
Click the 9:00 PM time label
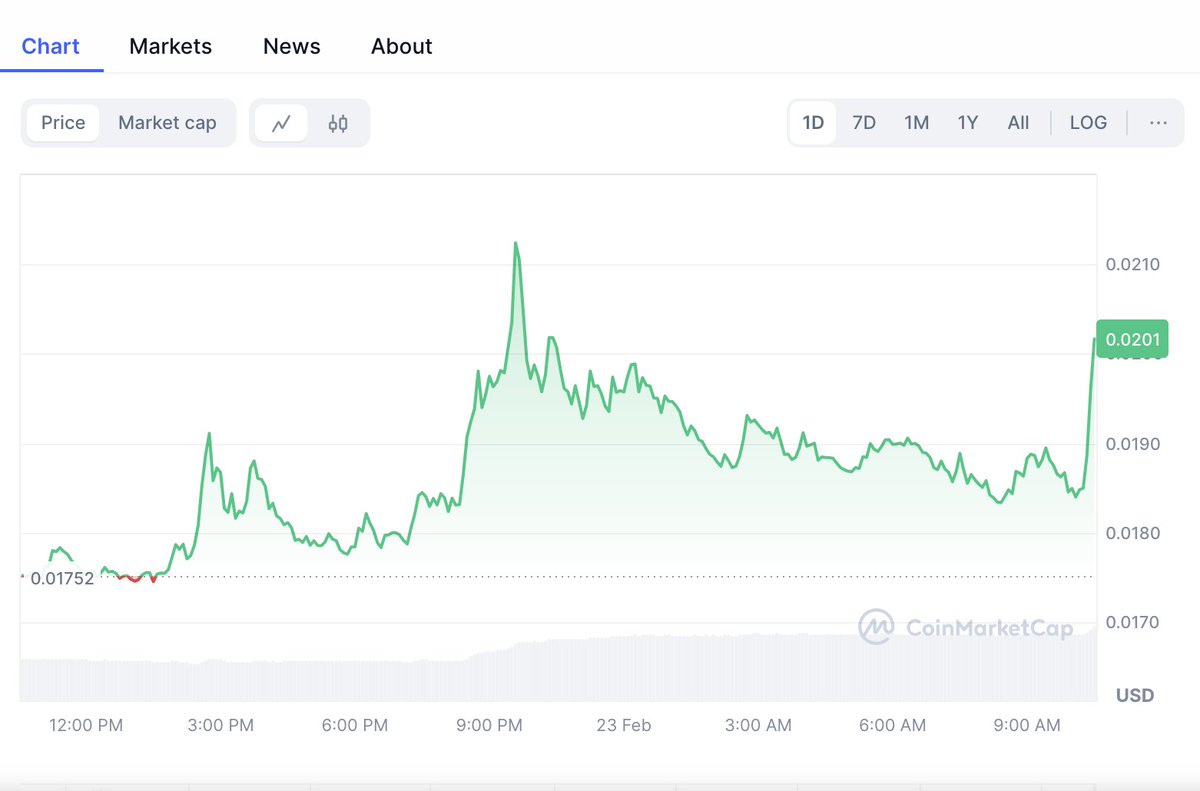[x=489, y=725]
